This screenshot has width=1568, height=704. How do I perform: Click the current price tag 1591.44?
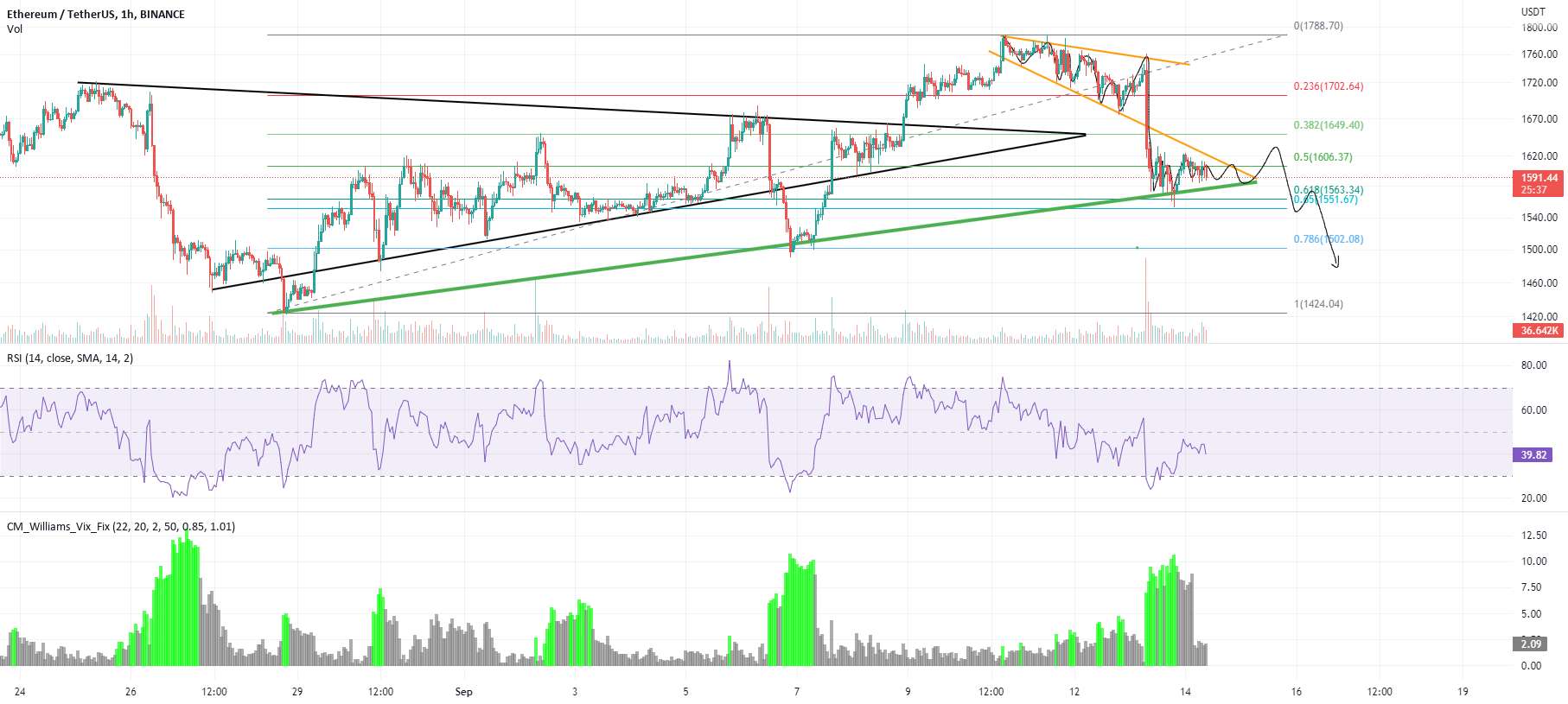tap(1539, 178)
